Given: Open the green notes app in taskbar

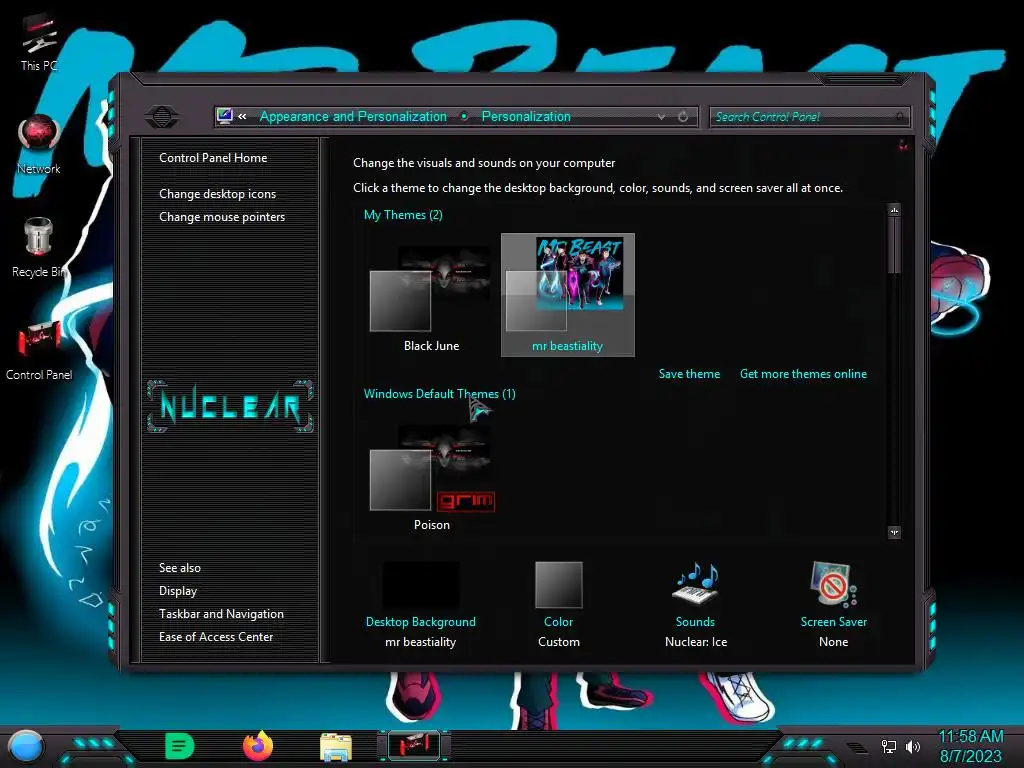Looking at the screenshot, I should click(180, 746).
